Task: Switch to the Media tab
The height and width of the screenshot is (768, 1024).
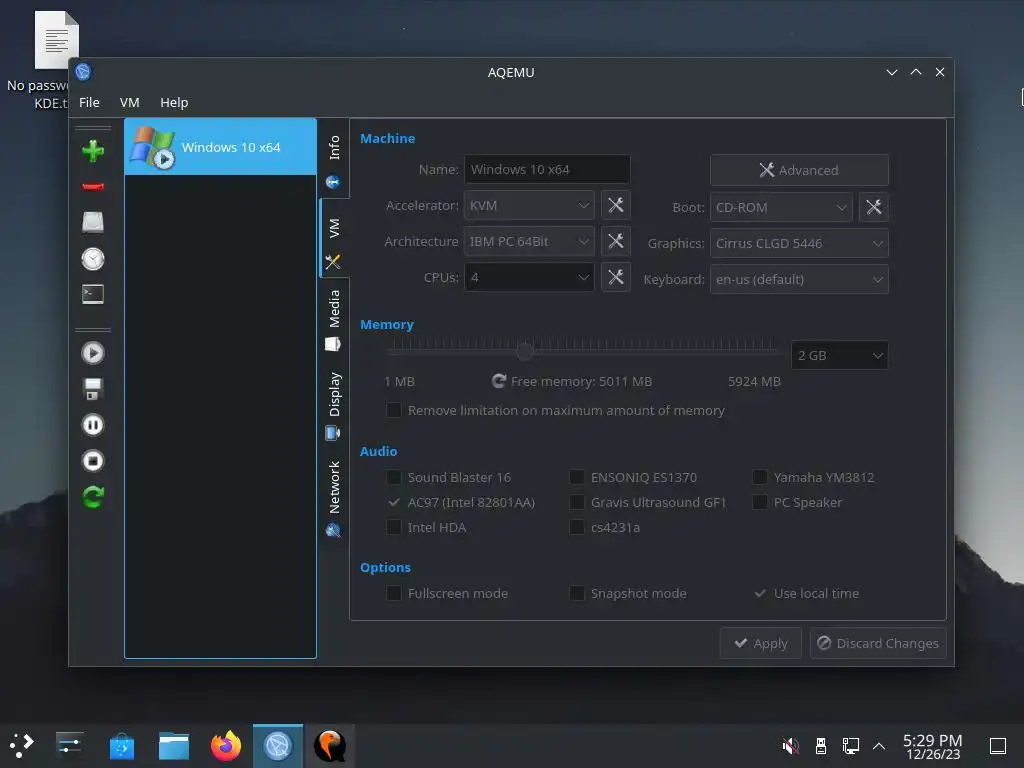Action: [334, 319]
